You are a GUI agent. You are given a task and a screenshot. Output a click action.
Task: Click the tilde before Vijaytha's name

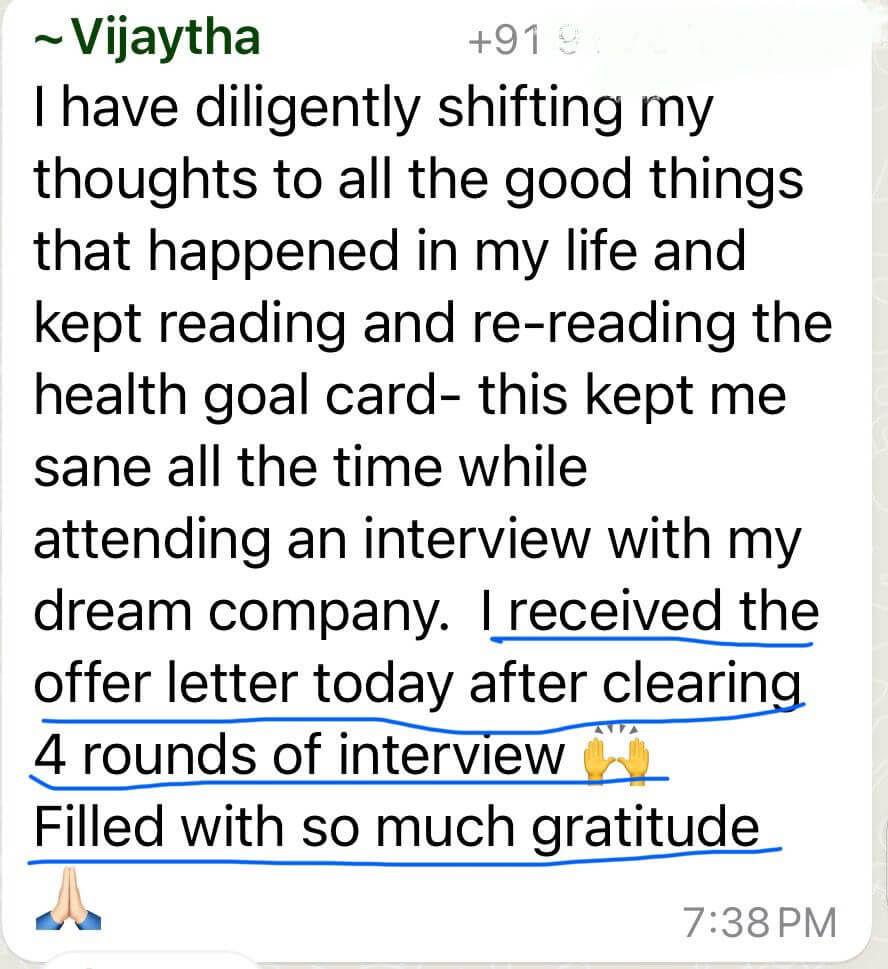[x=50, y=41]
